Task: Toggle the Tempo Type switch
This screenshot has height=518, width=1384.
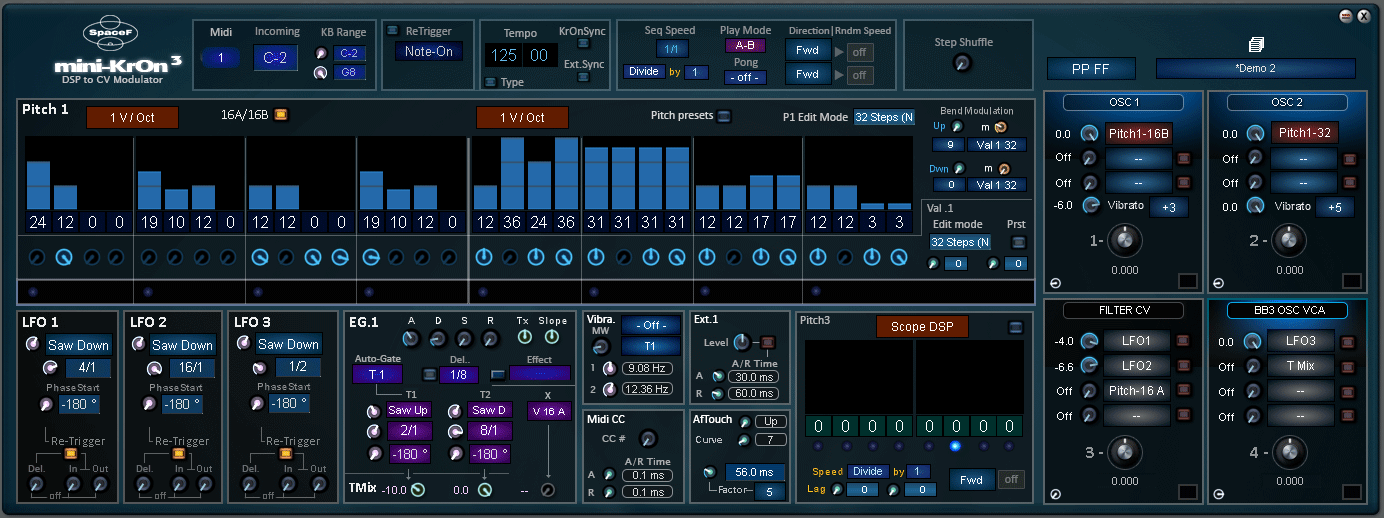Action: pos(490,82)
